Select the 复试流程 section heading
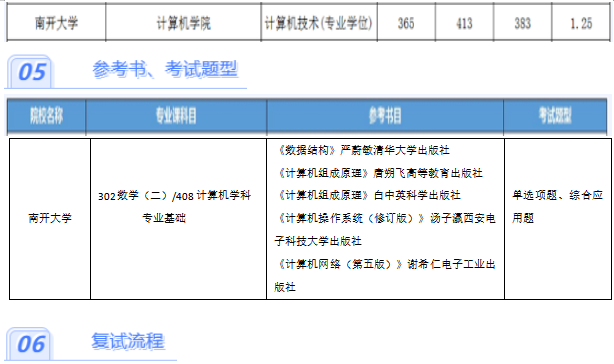This screenshot has height=364, width=614. (x=128, y=341)
